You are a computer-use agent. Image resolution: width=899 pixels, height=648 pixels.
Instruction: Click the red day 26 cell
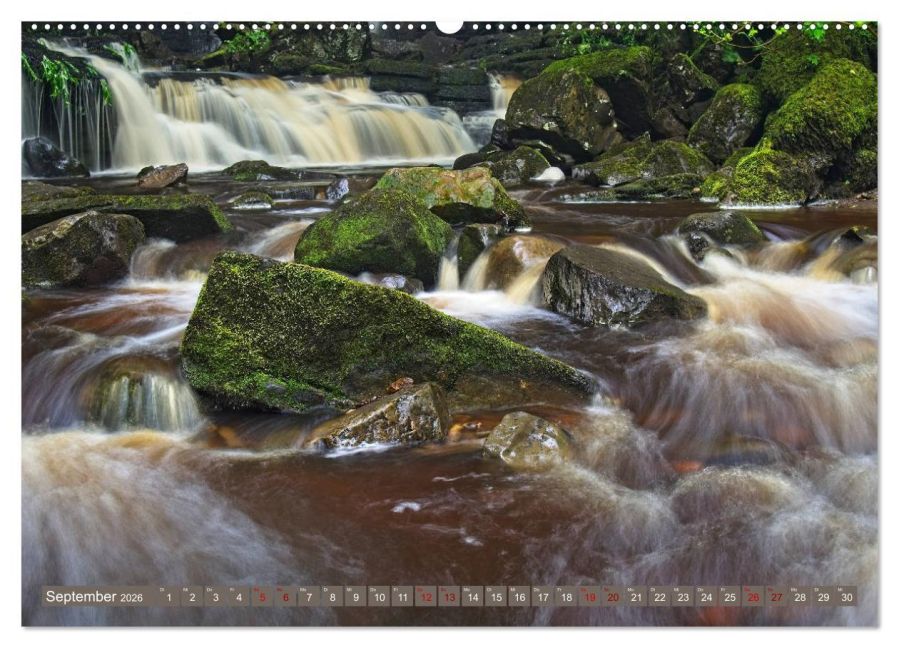point(753,597)
